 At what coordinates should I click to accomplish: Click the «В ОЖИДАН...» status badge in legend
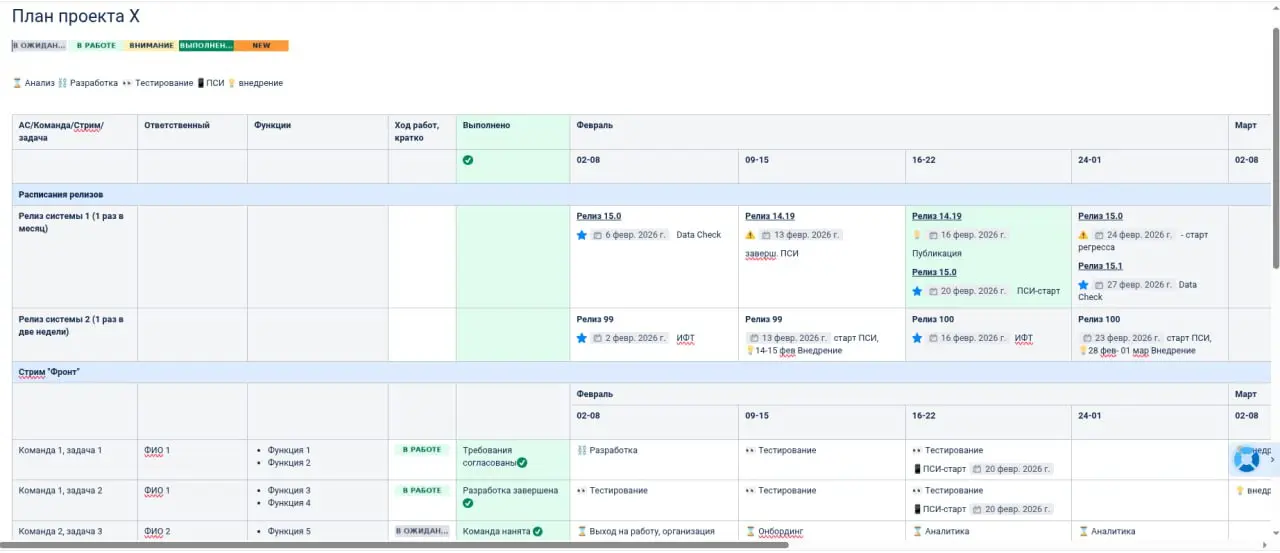point(39,46)
